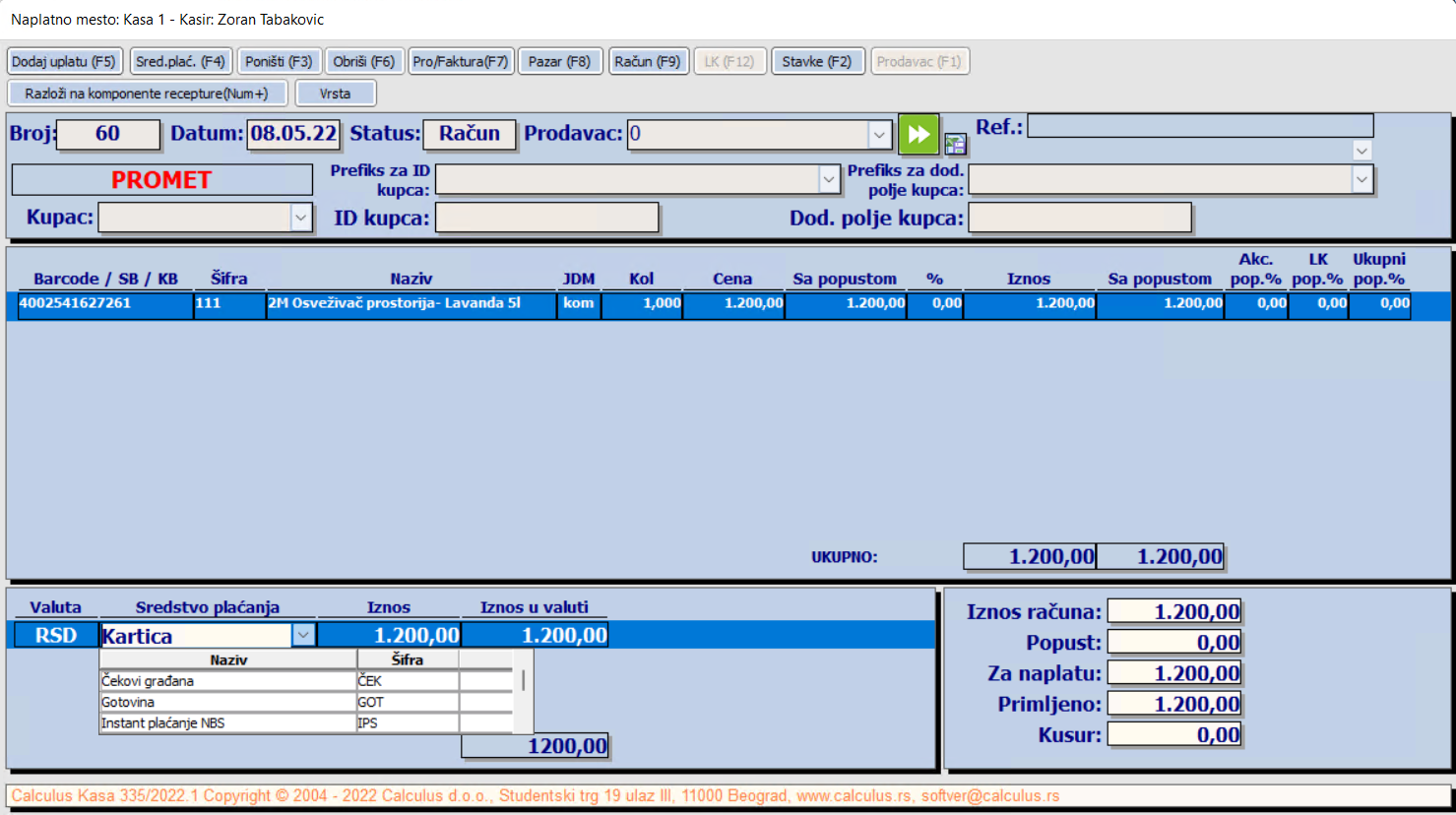Click the Iznos računa field

[x=1174, y=612]
